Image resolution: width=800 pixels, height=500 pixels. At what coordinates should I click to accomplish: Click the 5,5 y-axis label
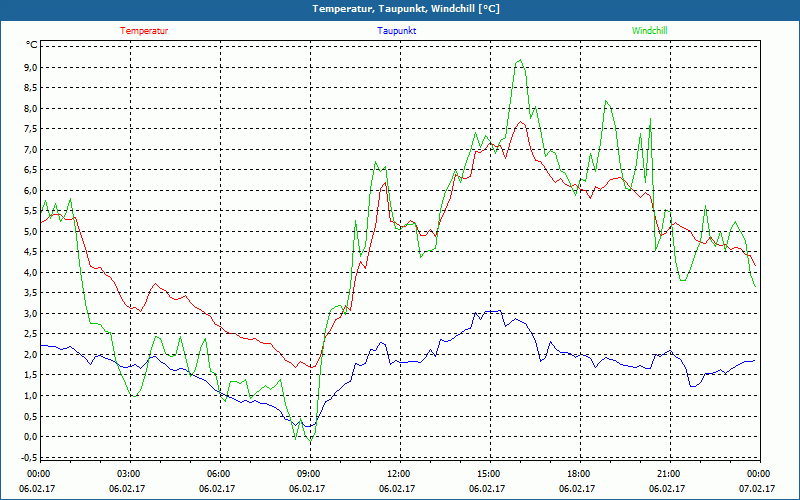[32, 211]
